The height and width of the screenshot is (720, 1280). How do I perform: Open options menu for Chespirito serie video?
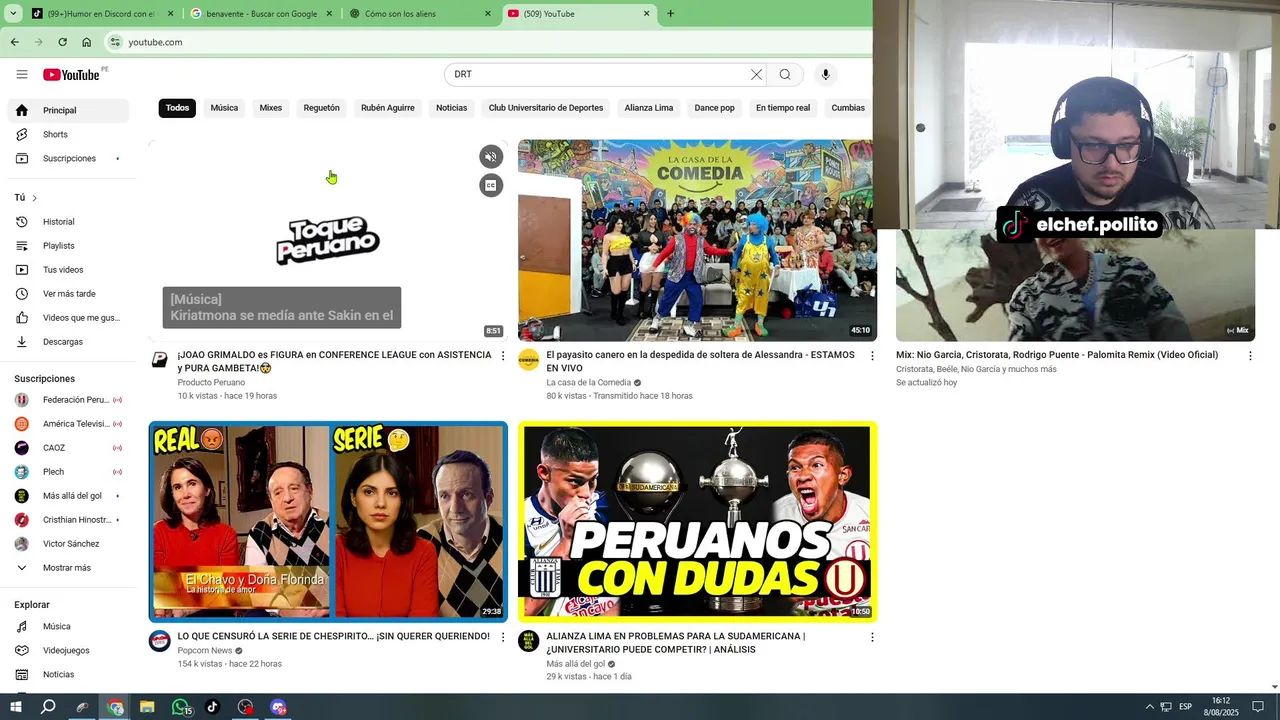[503, 637]
